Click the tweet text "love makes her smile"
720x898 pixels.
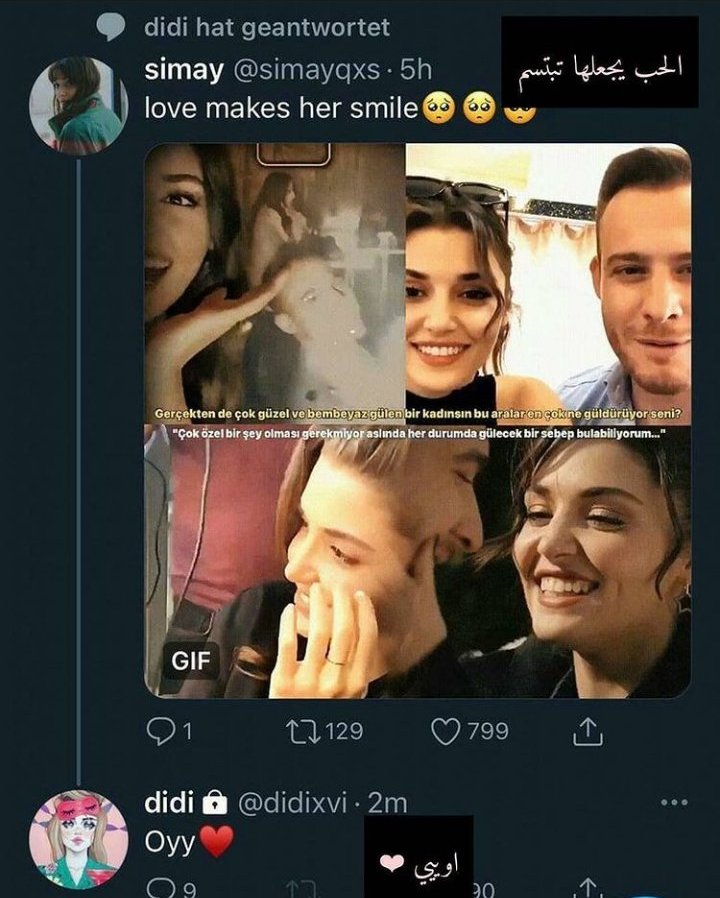pyautogui.click(x=280, y=108)
